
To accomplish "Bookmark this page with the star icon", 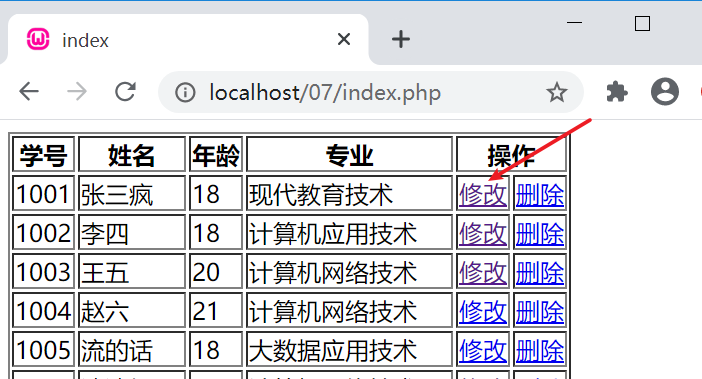I will [556, 92].
